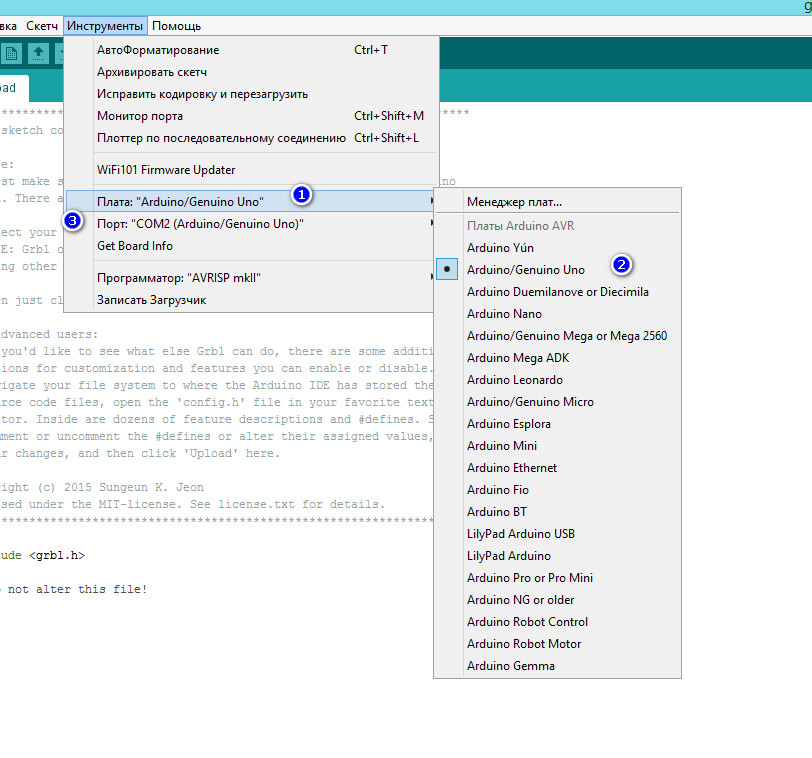Image resolution: width=812 pixels, height=758 pixels.
Task: Choose LilyPad Arduino USB board
Action: click(x=557, y=534)
